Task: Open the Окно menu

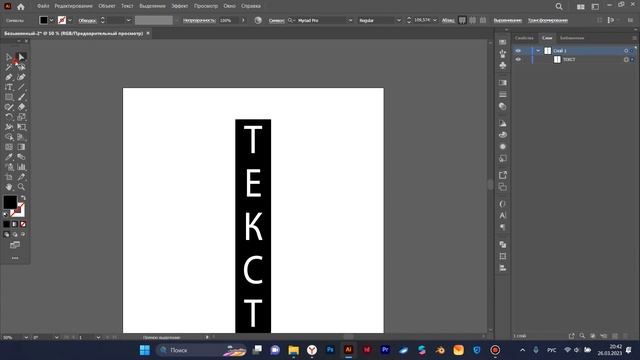Action: (229, 6)
